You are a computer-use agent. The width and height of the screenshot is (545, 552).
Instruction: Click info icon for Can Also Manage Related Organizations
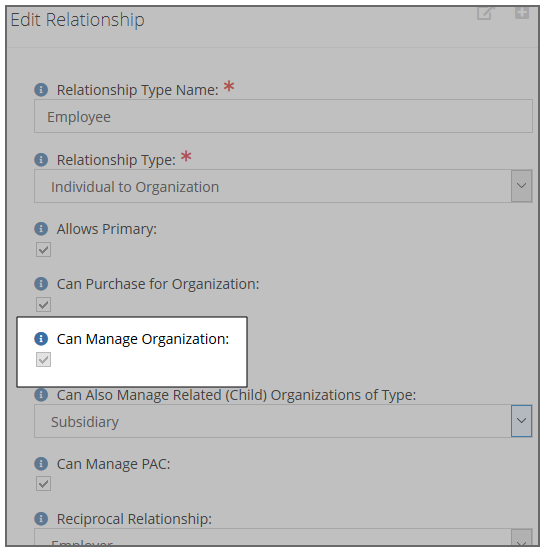tap(41, 394)
